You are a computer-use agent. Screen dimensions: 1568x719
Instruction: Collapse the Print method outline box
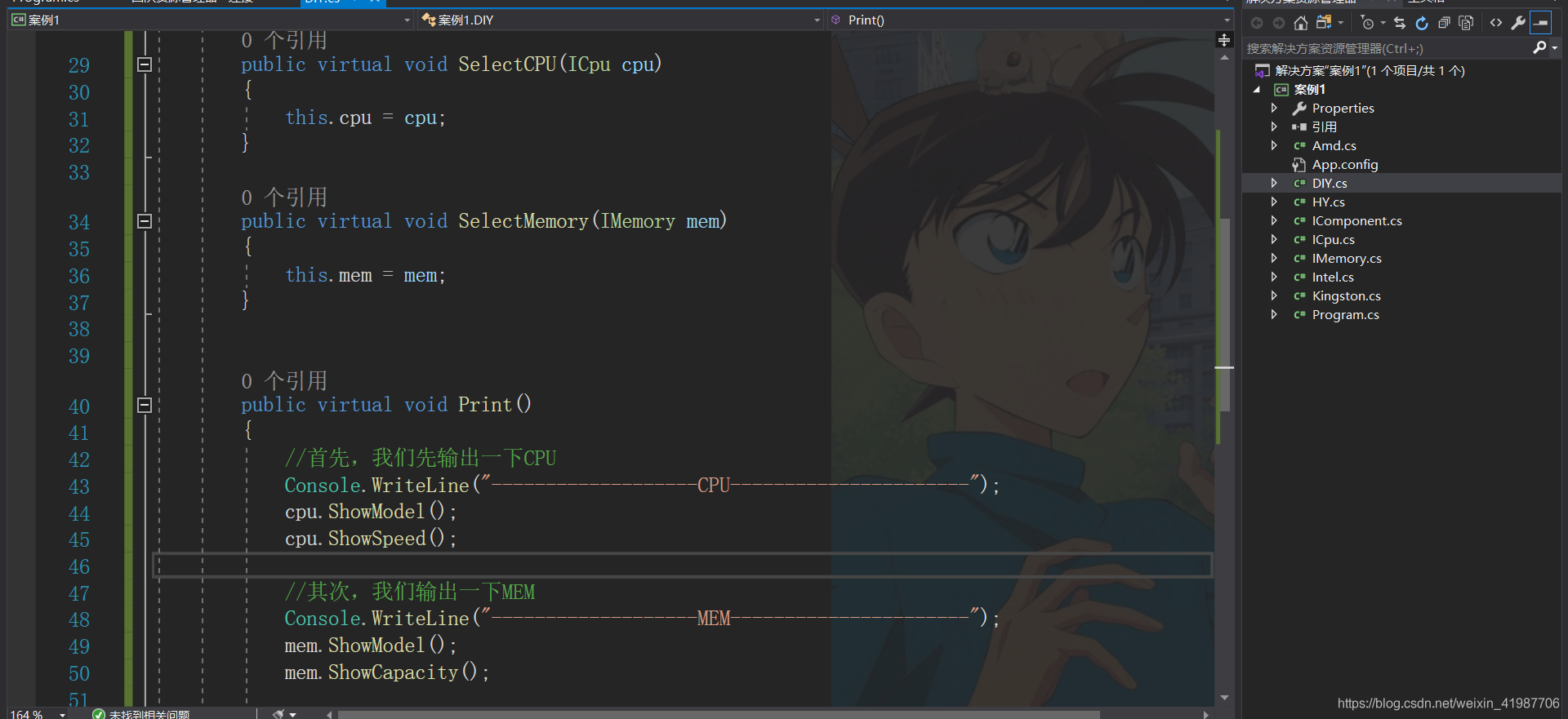[145, 405]
